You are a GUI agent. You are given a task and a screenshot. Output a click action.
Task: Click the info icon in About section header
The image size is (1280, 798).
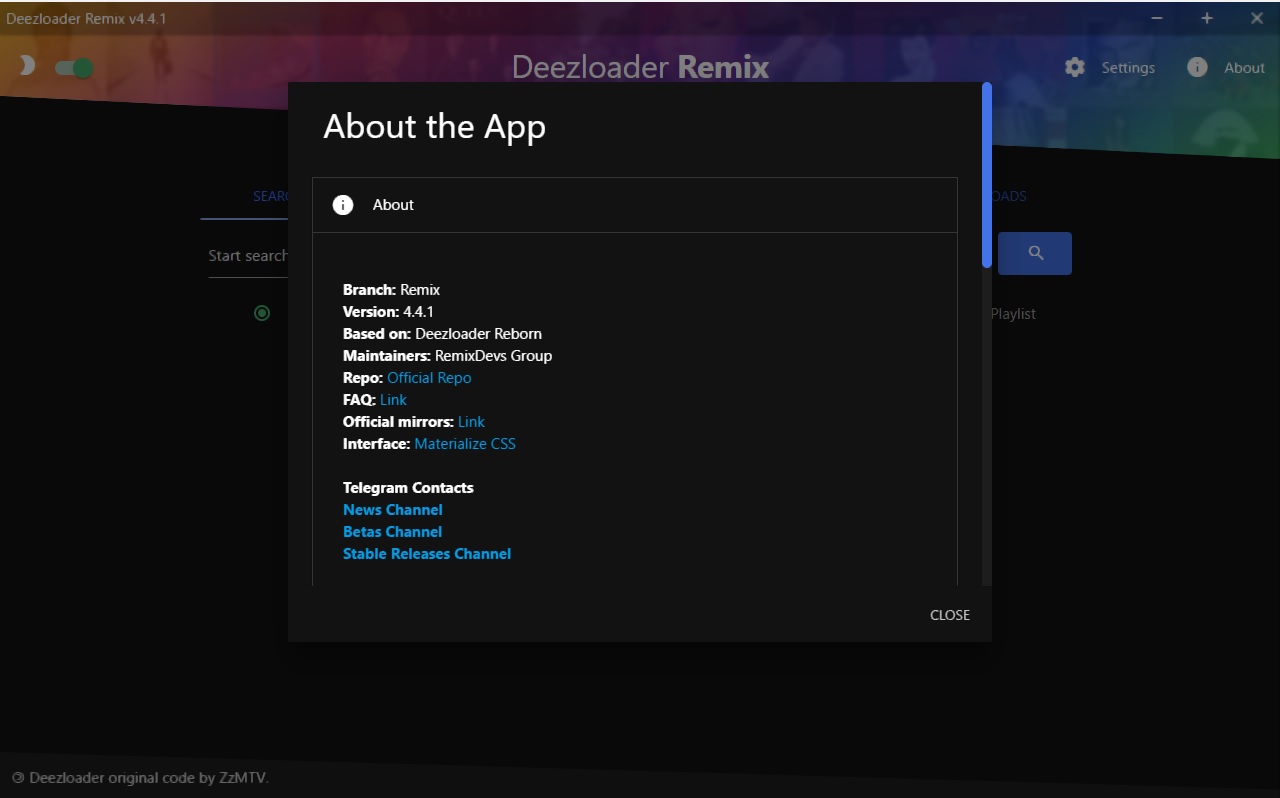click(x=343, y=205)
